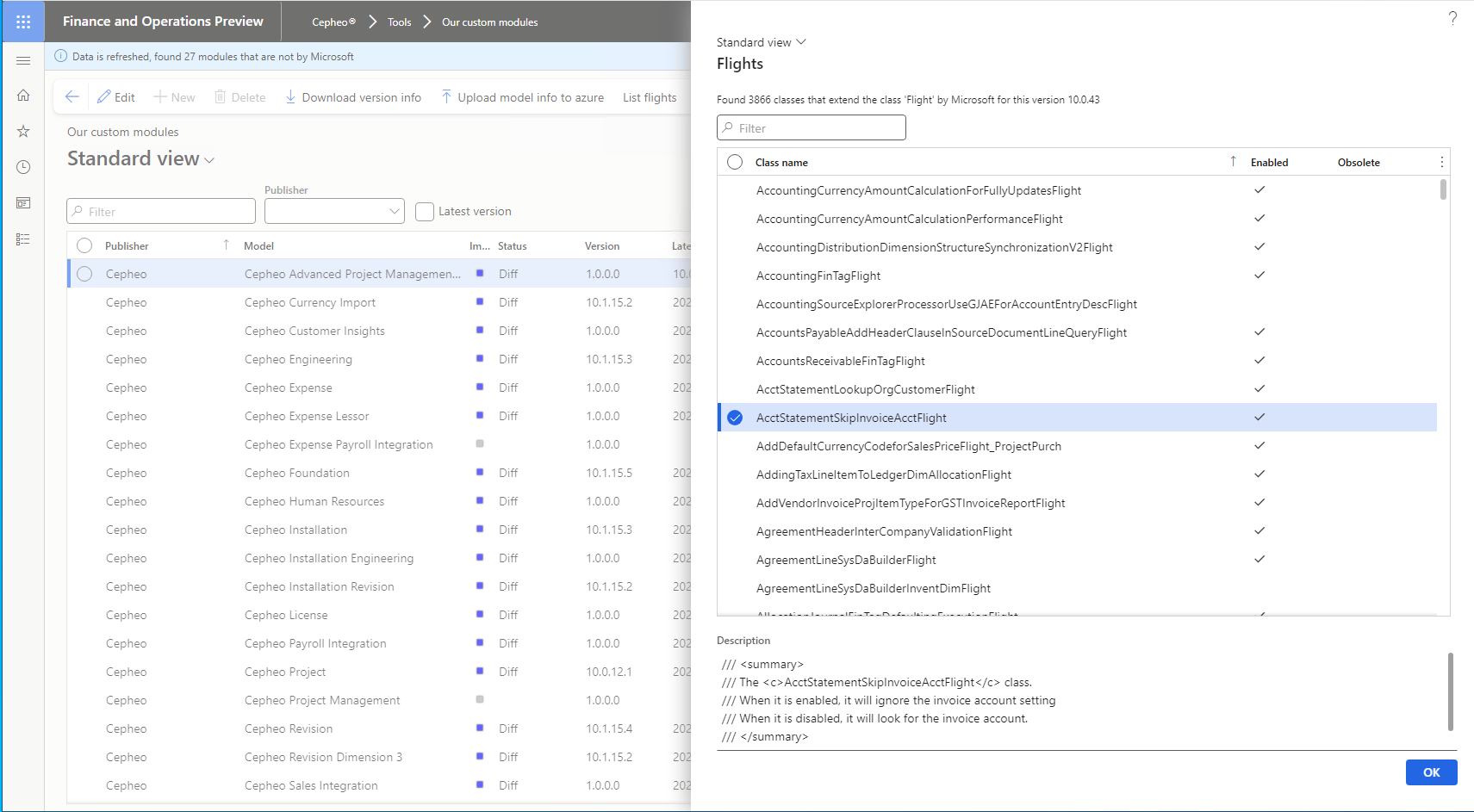1474x812 pixels.
Task: Open Workspaces icon in sidebar
Action: pyautogui.click(x=23, y=203)
